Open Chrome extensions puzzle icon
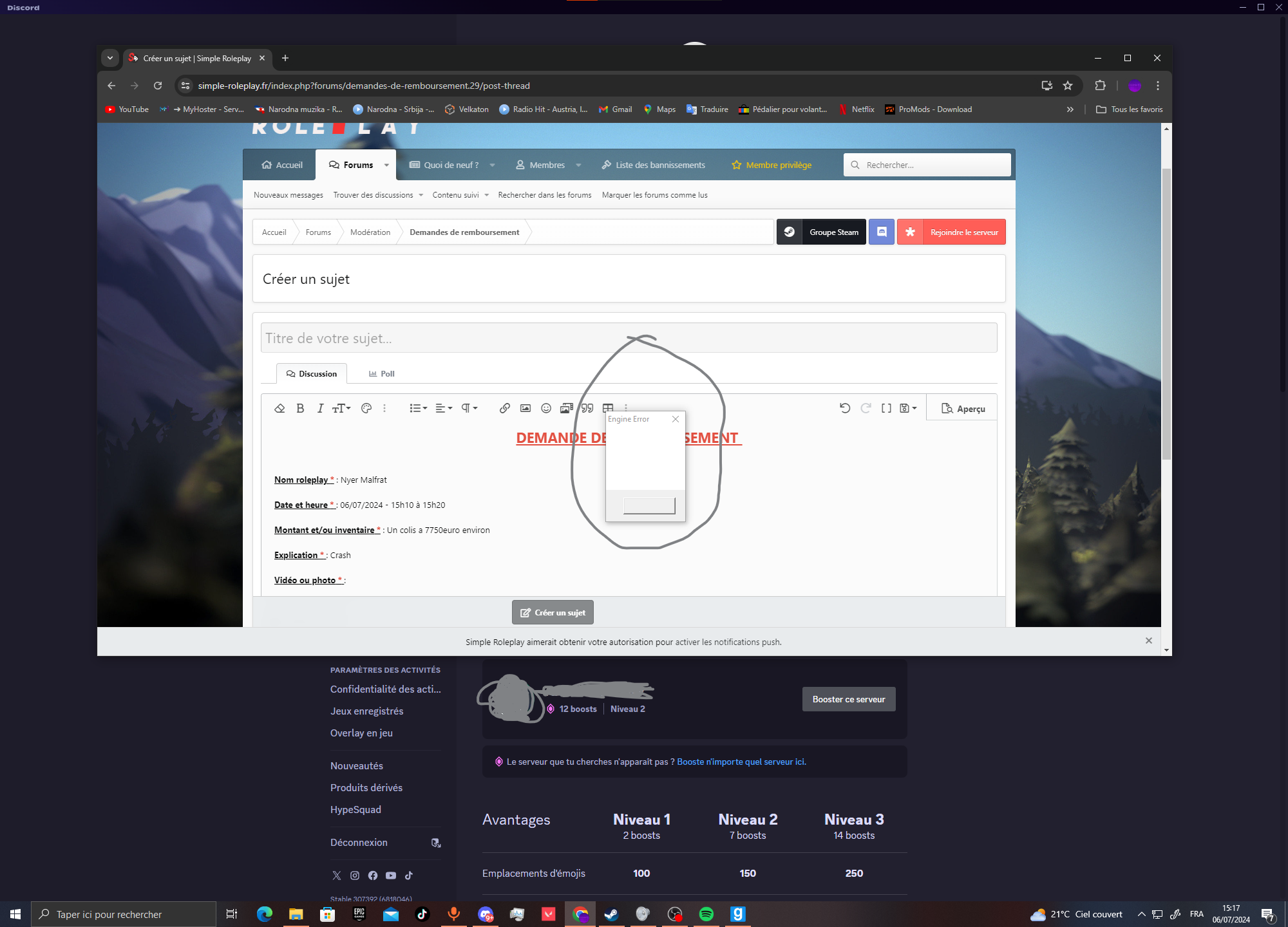 (1100, 86)
